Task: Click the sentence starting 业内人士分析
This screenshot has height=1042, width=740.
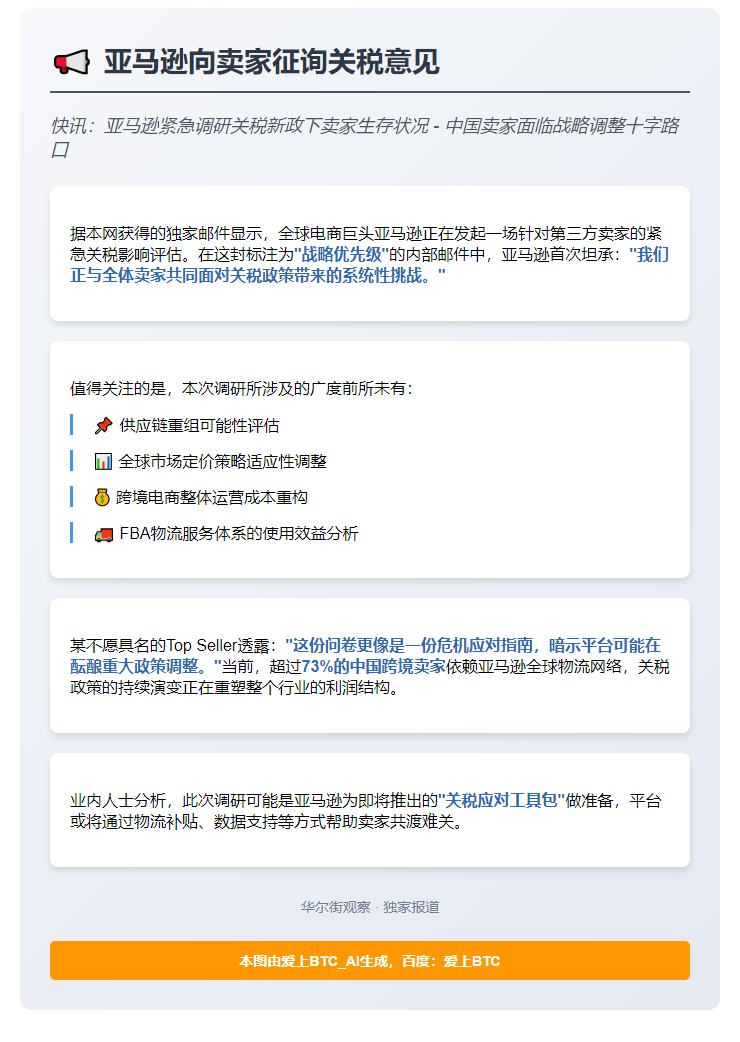Action: point(365,811)
